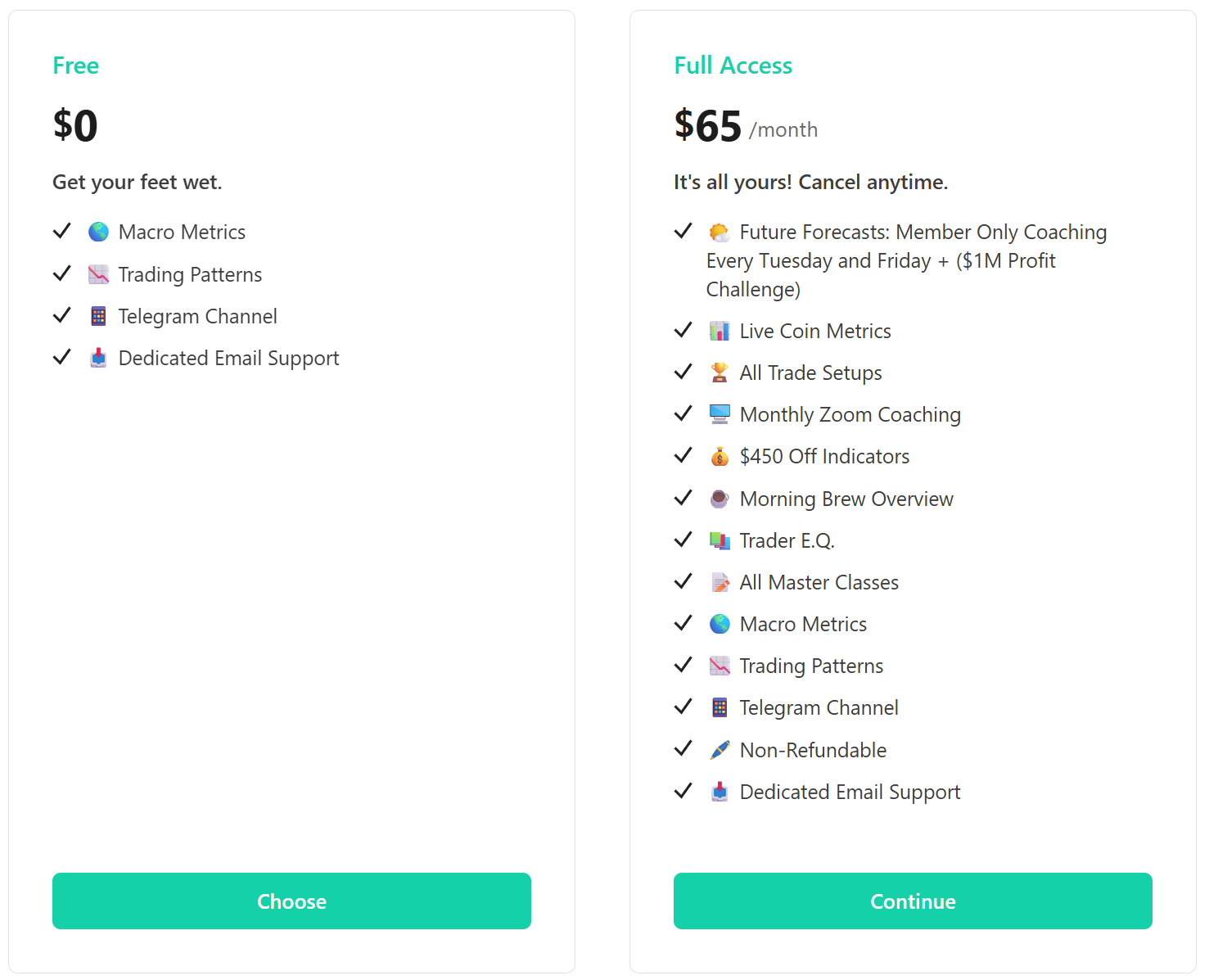
Task: Click the checkmark next to Trading Patterns in Free plan
Action: (62, 273)
